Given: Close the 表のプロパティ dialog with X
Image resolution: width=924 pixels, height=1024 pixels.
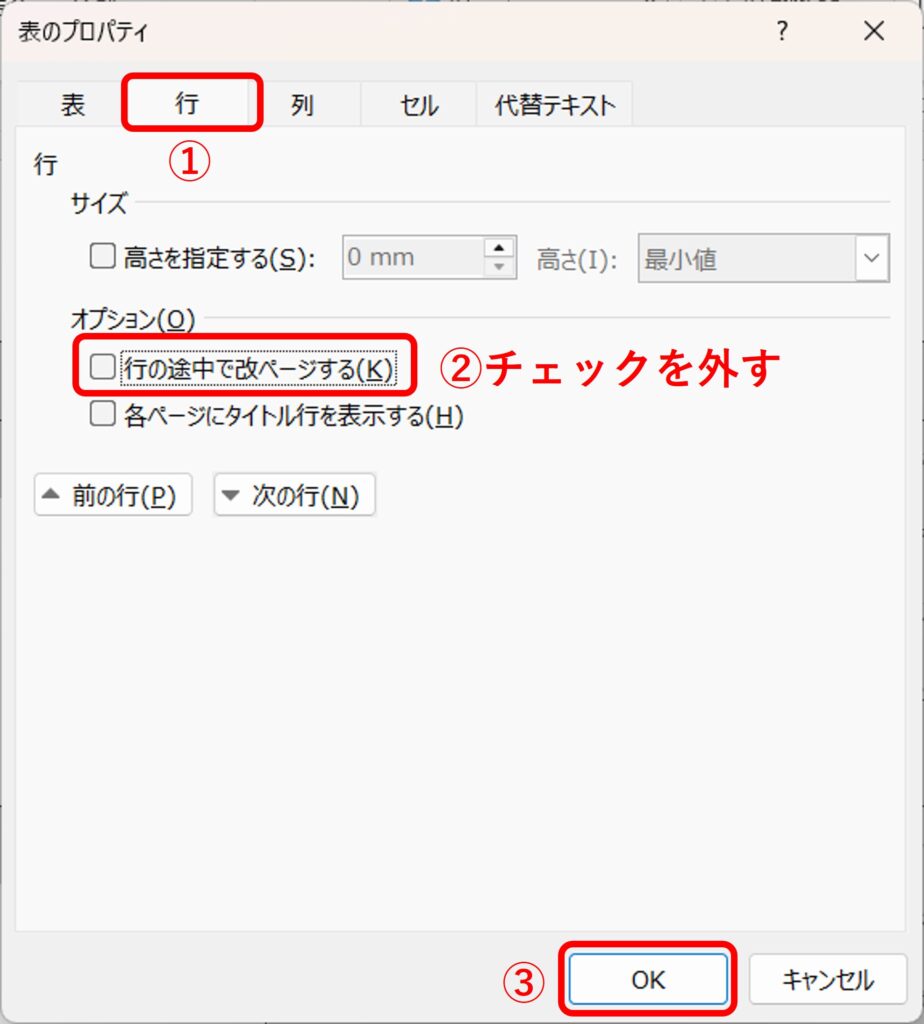Looking at the screenshot, I should pos(874,31).
